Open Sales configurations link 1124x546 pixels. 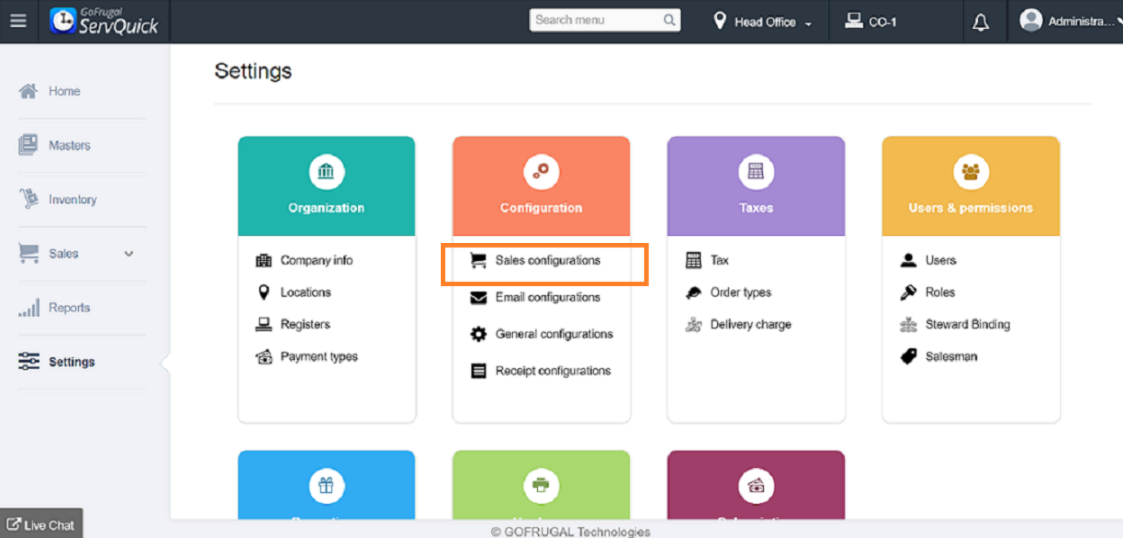point(547,261)
